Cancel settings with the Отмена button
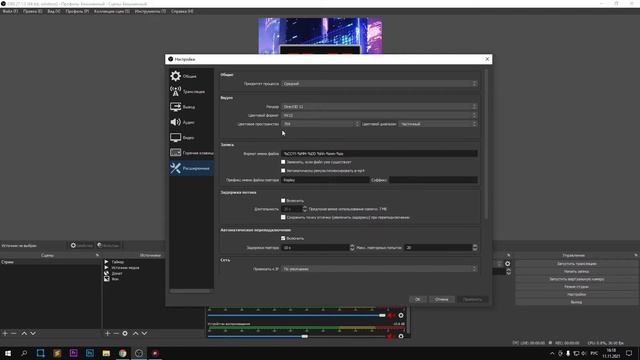 (442, 299)
